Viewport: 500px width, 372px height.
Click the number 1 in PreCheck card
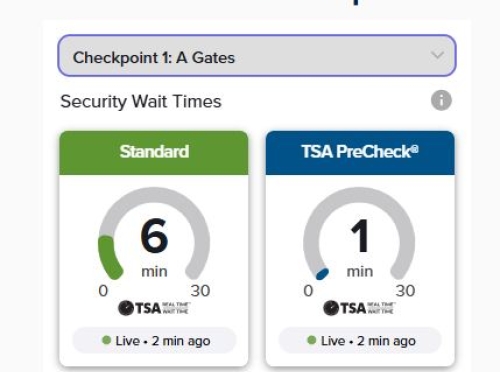point(359,236)
